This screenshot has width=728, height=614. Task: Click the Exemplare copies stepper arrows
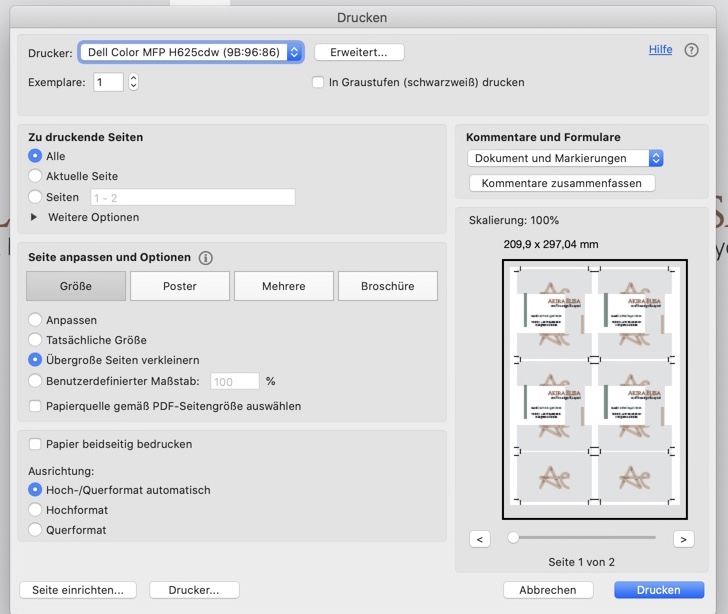pyautogui.click(x=134, y=82)
